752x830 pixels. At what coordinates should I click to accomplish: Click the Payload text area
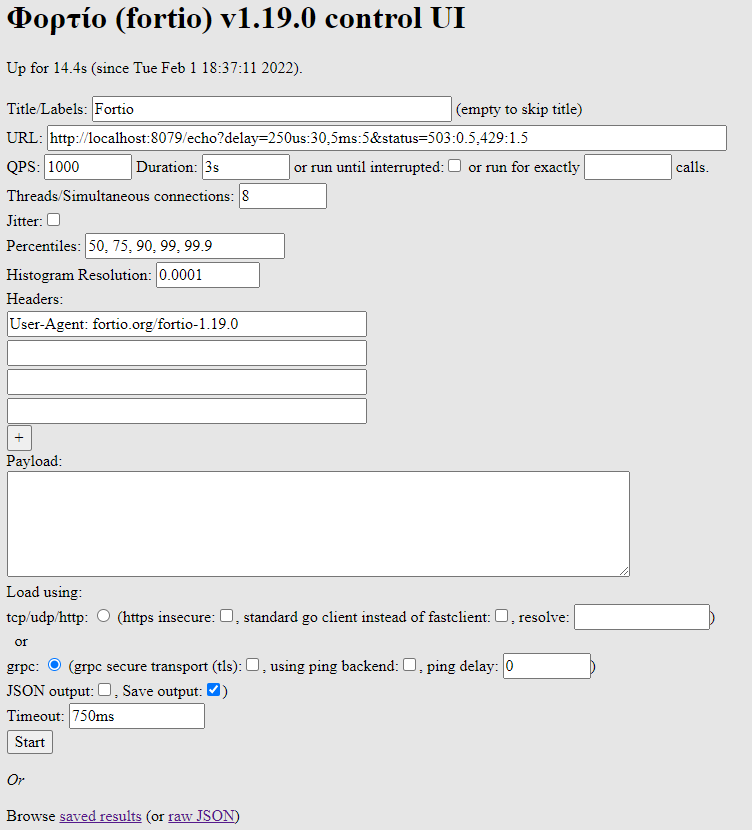click(x=317, y=523)
